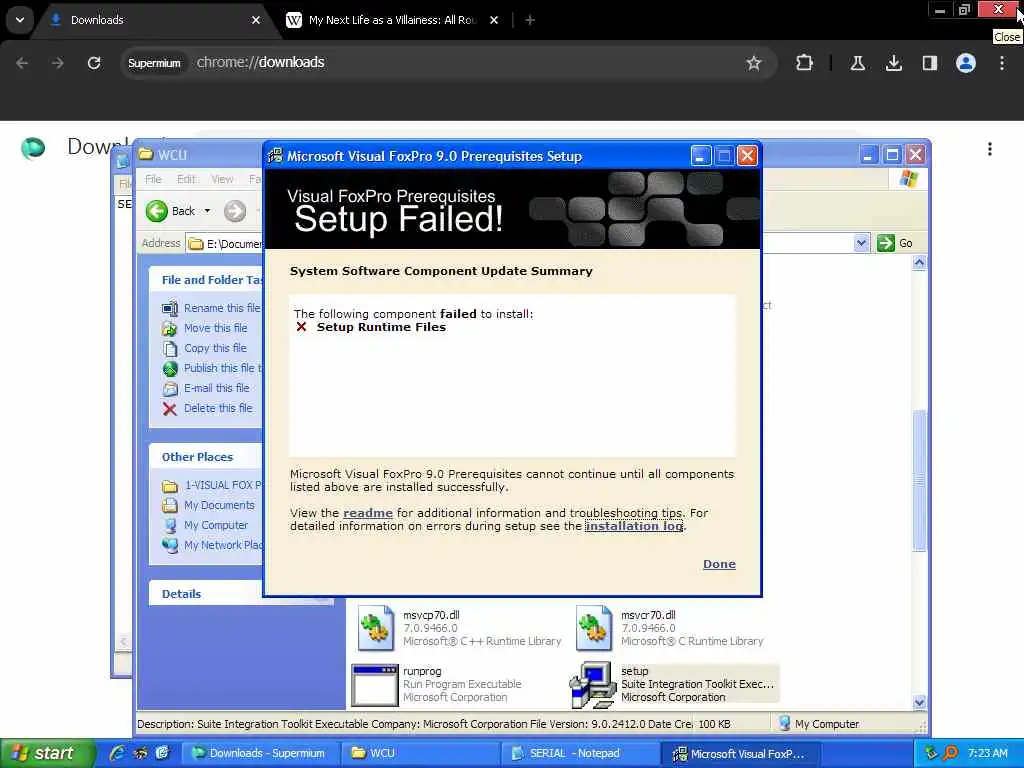This screenshot has height=768, width=1024.
Task: Open the browser downloads tray icon
Action: click(893, 63)
